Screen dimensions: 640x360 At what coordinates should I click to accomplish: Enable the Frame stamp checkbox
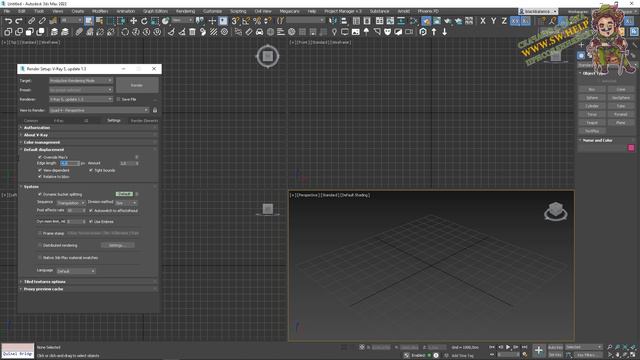pyautogui.click(x=40, y=233)
